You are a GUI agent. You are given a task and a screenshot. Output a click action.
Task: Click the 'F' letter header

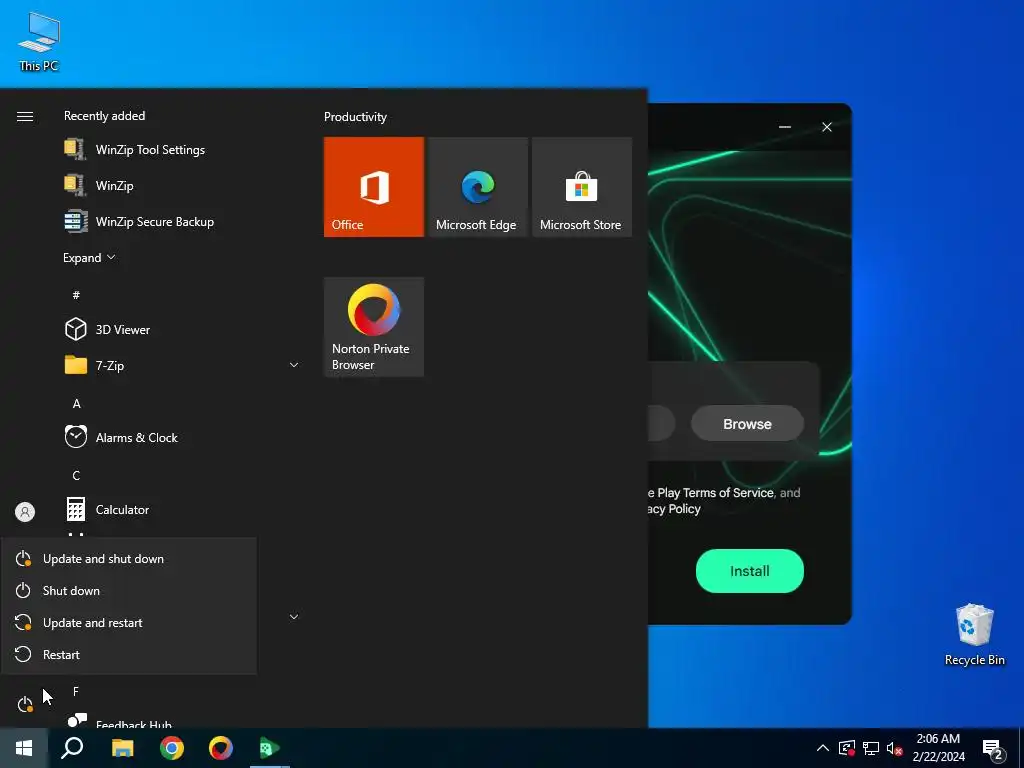tap(76, 691)
